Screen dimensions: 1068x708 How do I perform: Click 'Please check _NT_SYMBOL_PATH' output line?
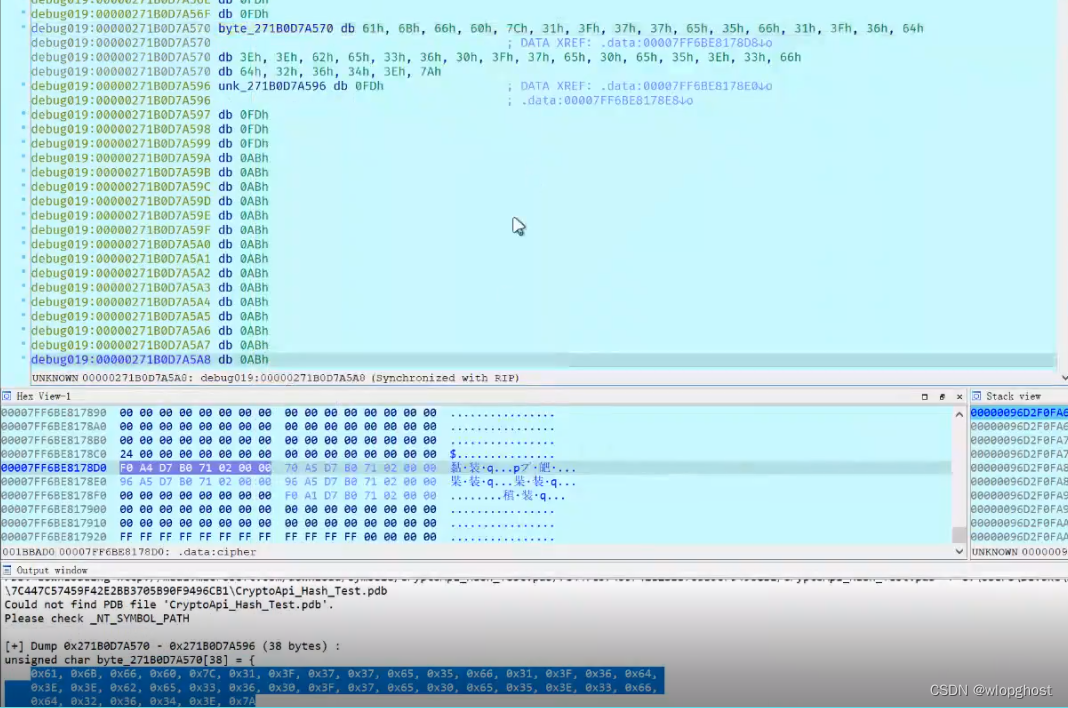pos(97,619)
